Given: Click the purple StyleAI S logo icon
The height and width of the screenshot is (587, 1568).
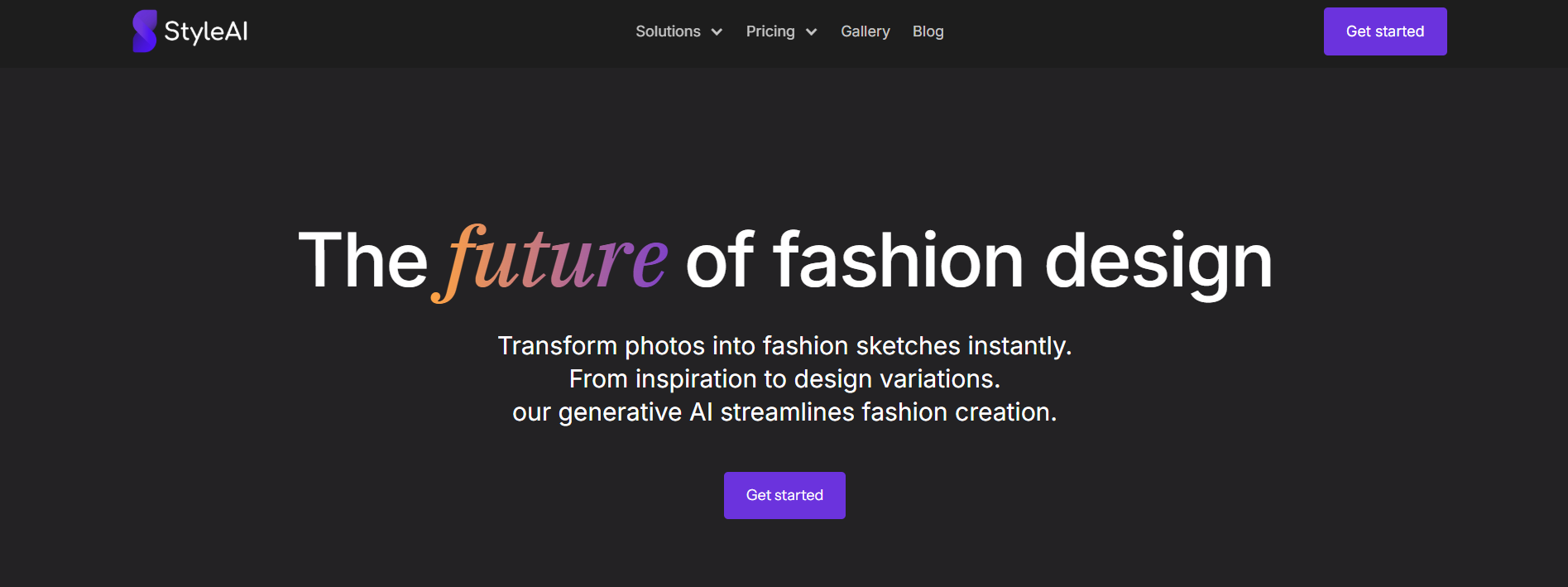Looking at the screenshot, I should coord(145,31).
